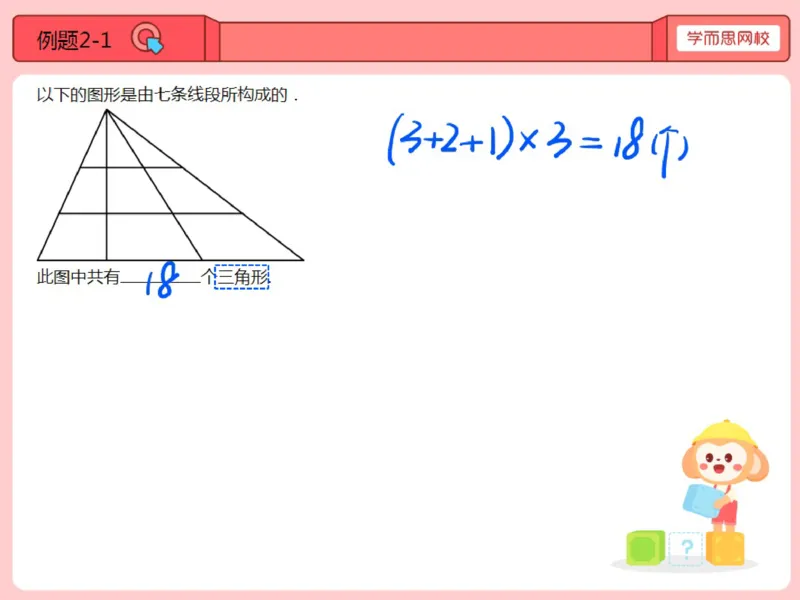800x600 pixels.
Task: Click the empty middle section of header bar
Action: pos(436,42)
